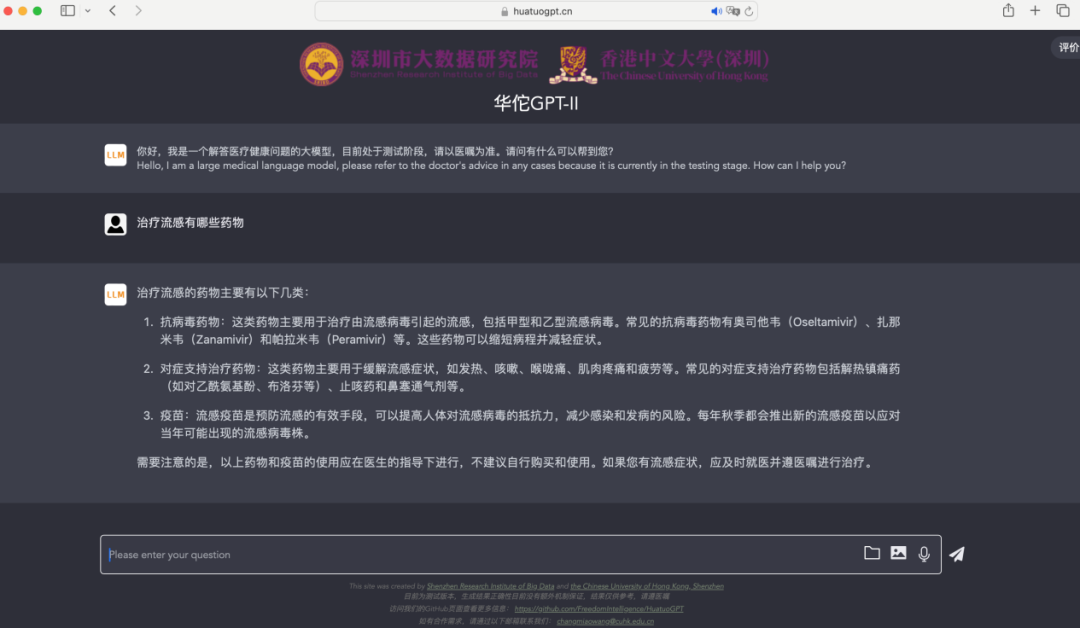Send the question with the paper plane icon
Viewport: 1080px width, 628px height.
[x=957, y=554]
